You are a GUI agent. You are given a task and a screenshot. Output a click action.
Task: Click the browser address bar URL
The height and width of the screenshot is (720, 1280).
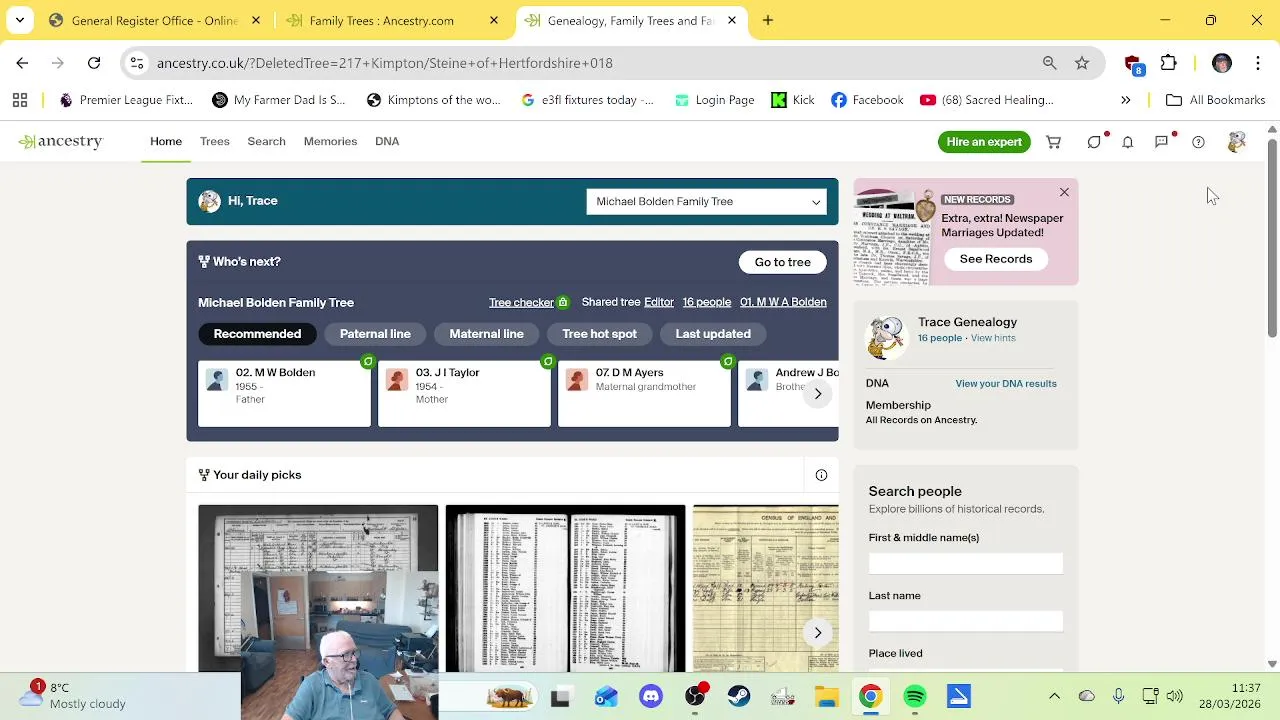pos(385,63)
